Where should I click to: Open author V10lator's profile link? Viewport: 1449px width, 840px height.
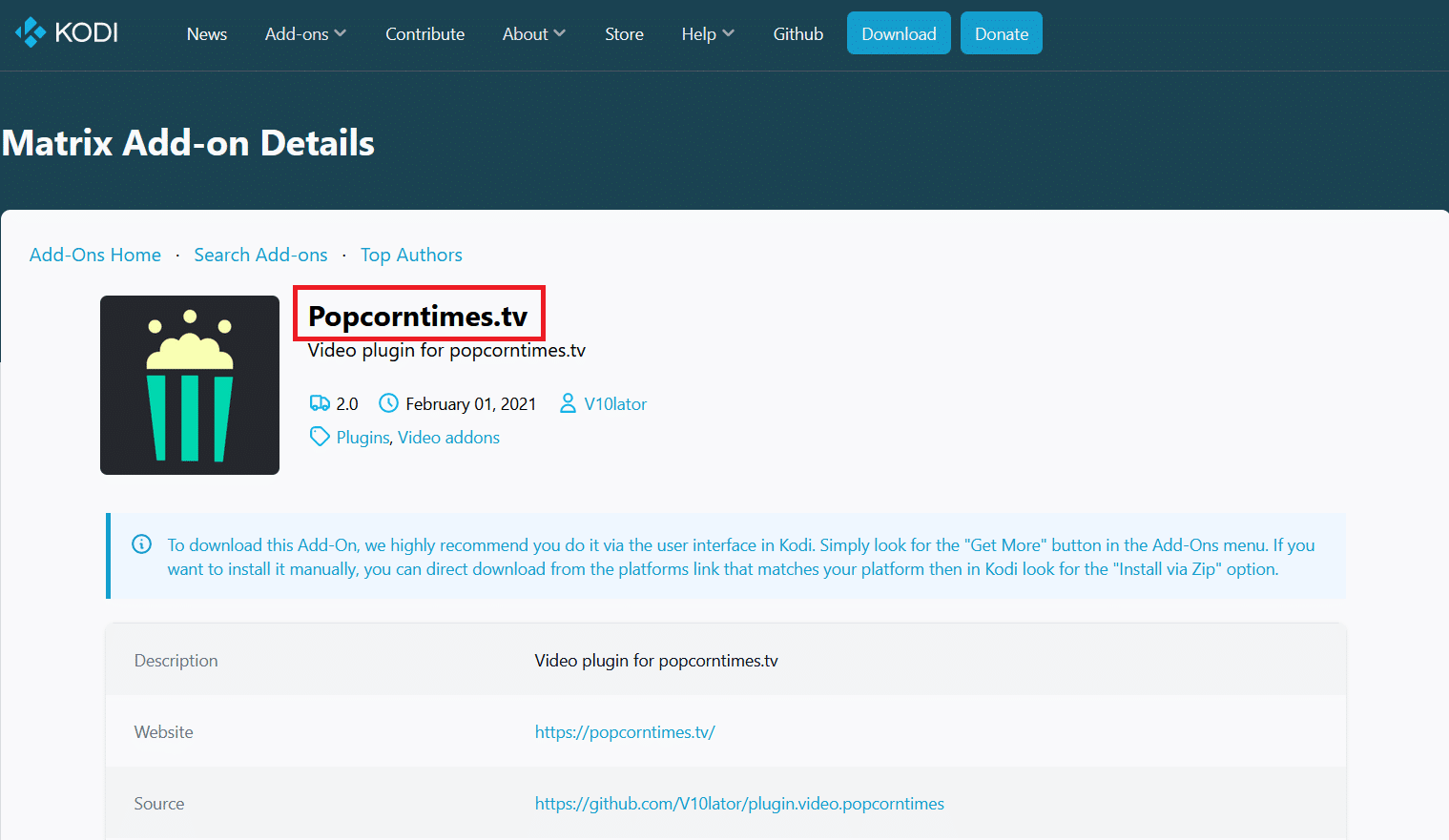[x=615, y=404]
